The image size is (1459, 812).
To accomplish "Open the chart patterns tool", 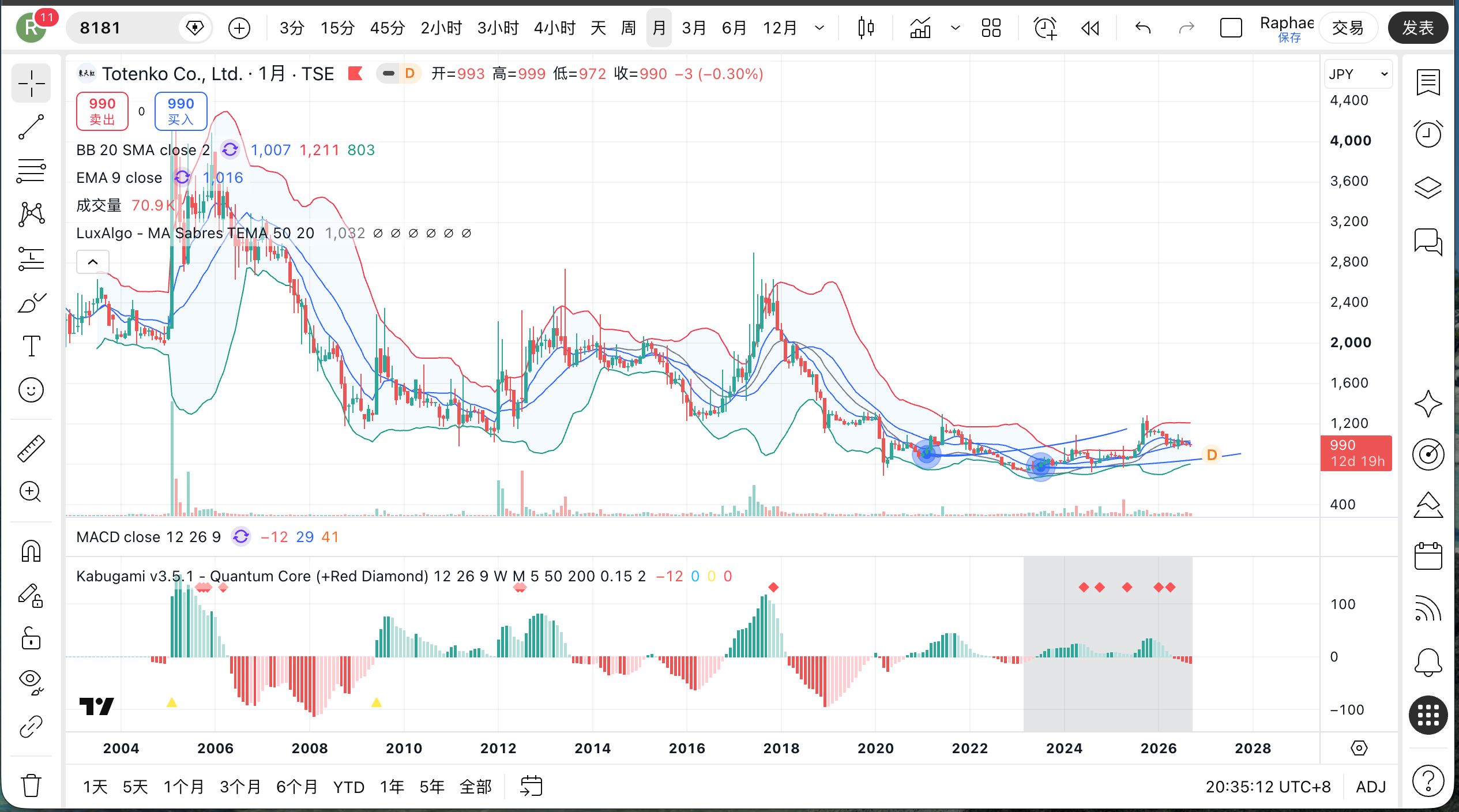I will click(31, 215).
